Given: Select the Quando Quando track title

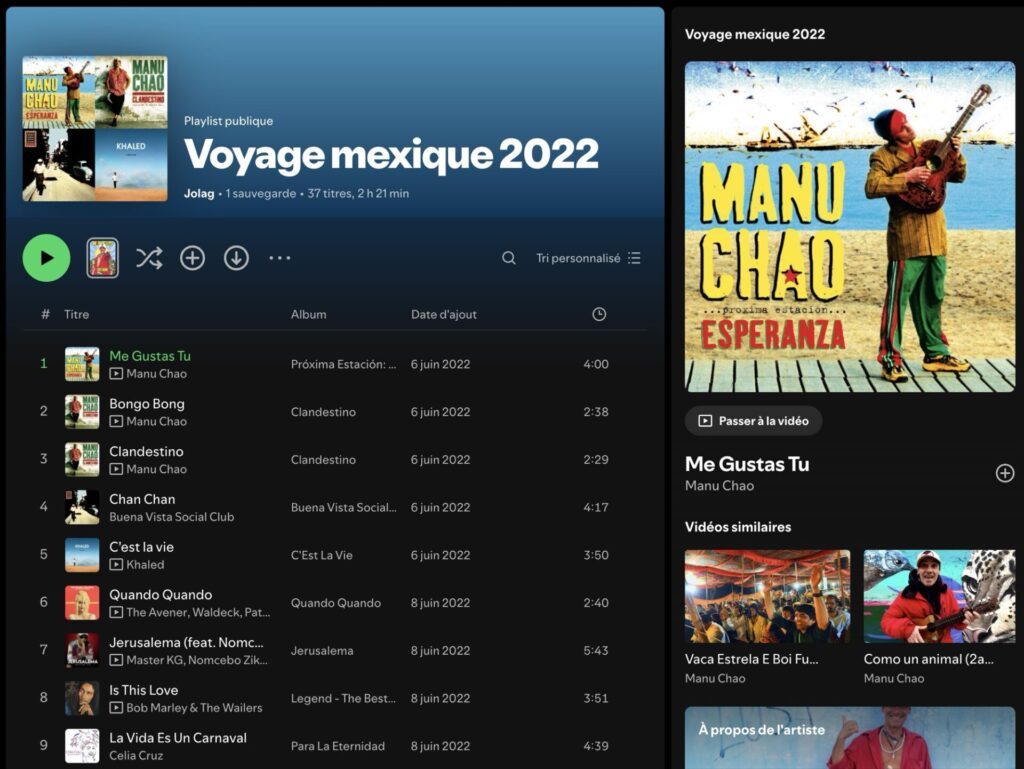Looking at the screenshot, I should [161, 594].
